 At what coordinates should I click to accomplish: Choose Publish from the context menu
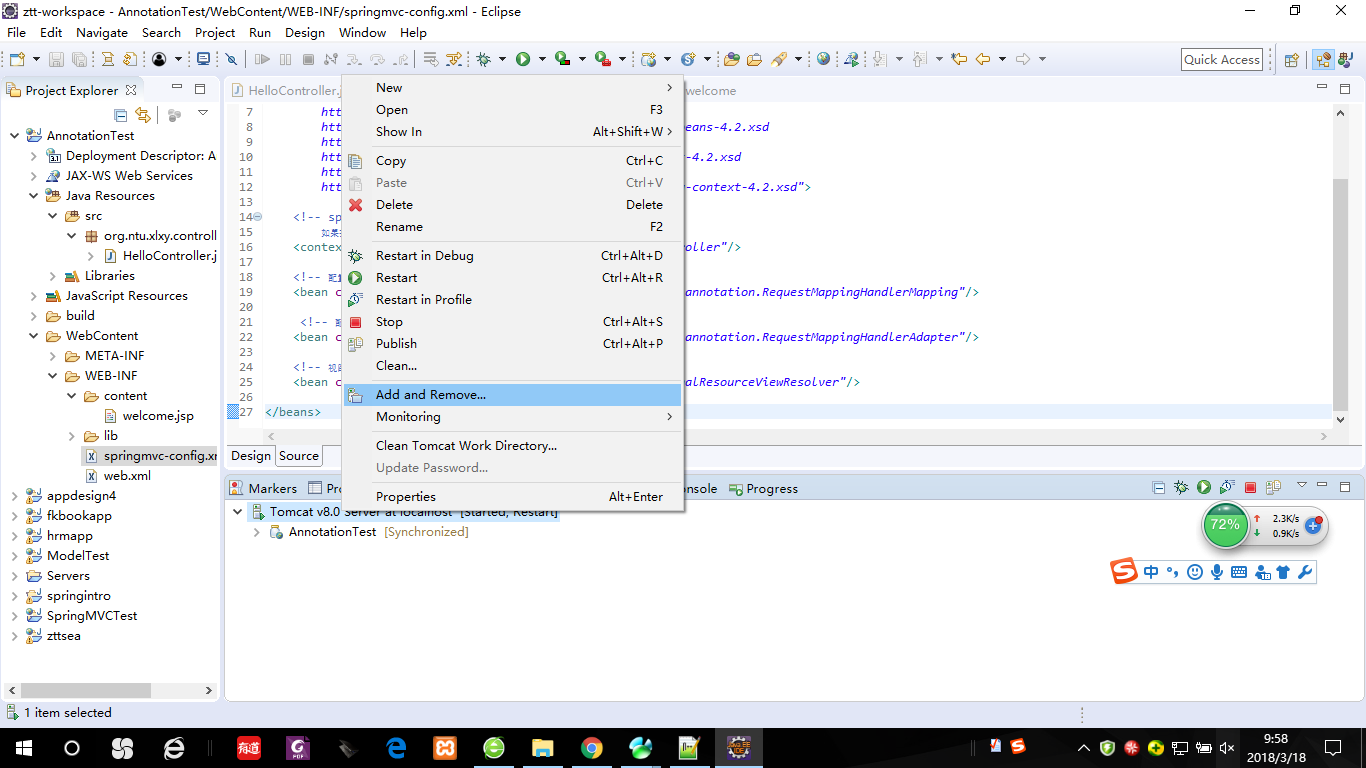(x=512, y=344)
